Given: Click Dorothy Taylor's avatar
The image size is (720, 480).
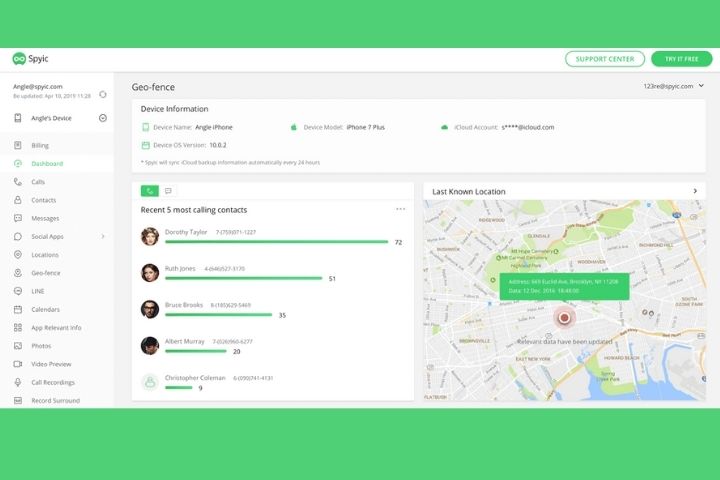Looking at the screenshot, I should tap(150, 237).
